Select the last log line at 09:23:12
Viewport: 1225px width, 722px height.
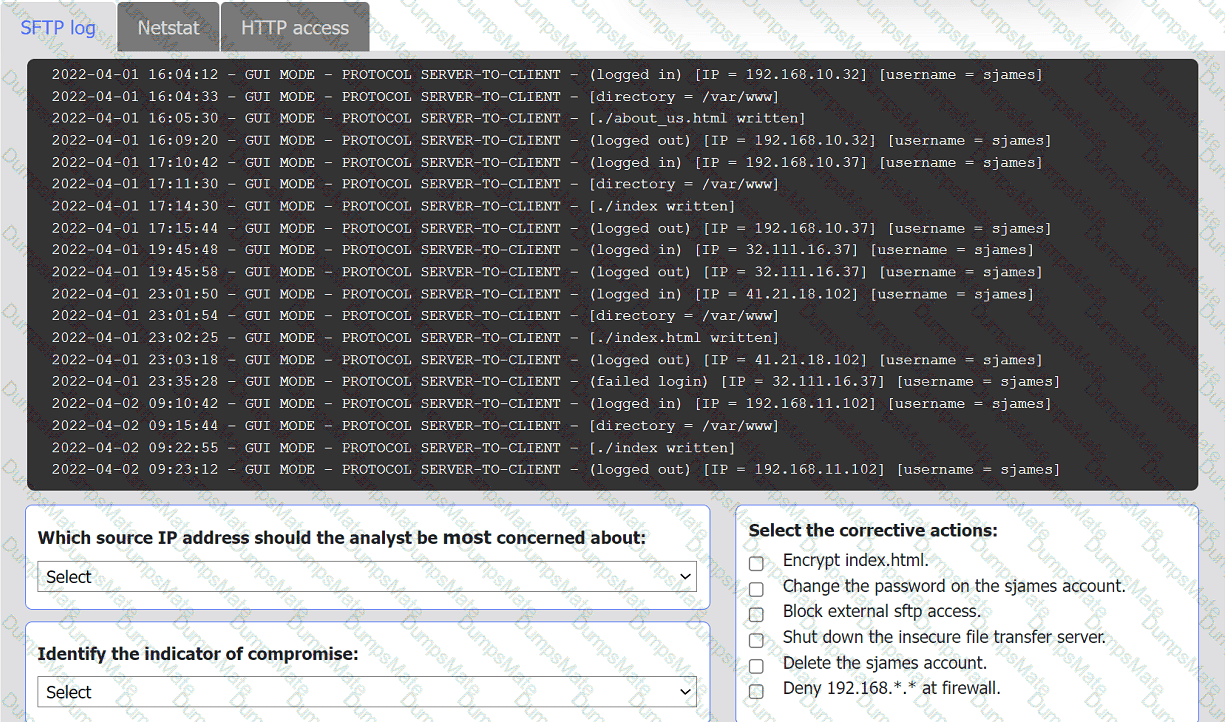(x=555, y=470)
